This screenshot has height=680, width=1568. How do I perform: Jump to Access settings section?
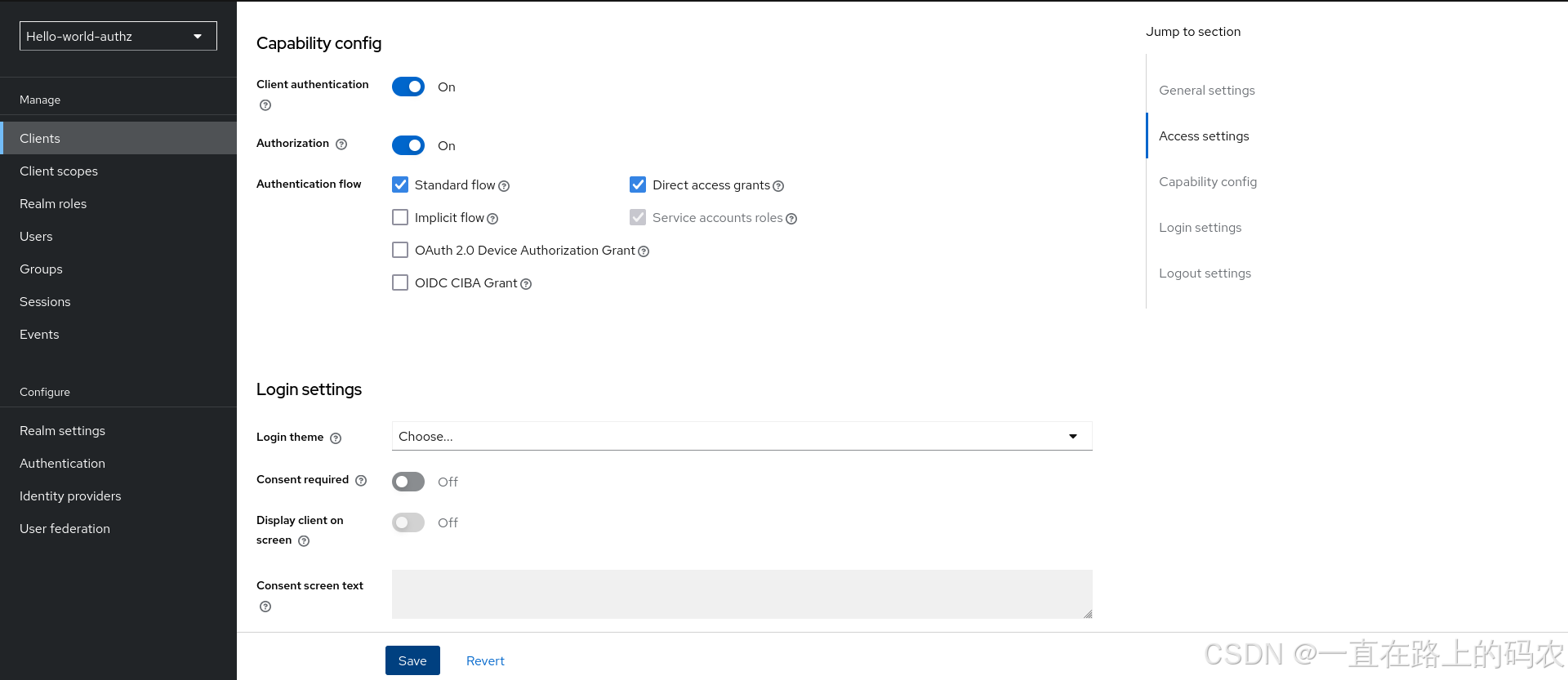coord(1204,136)
